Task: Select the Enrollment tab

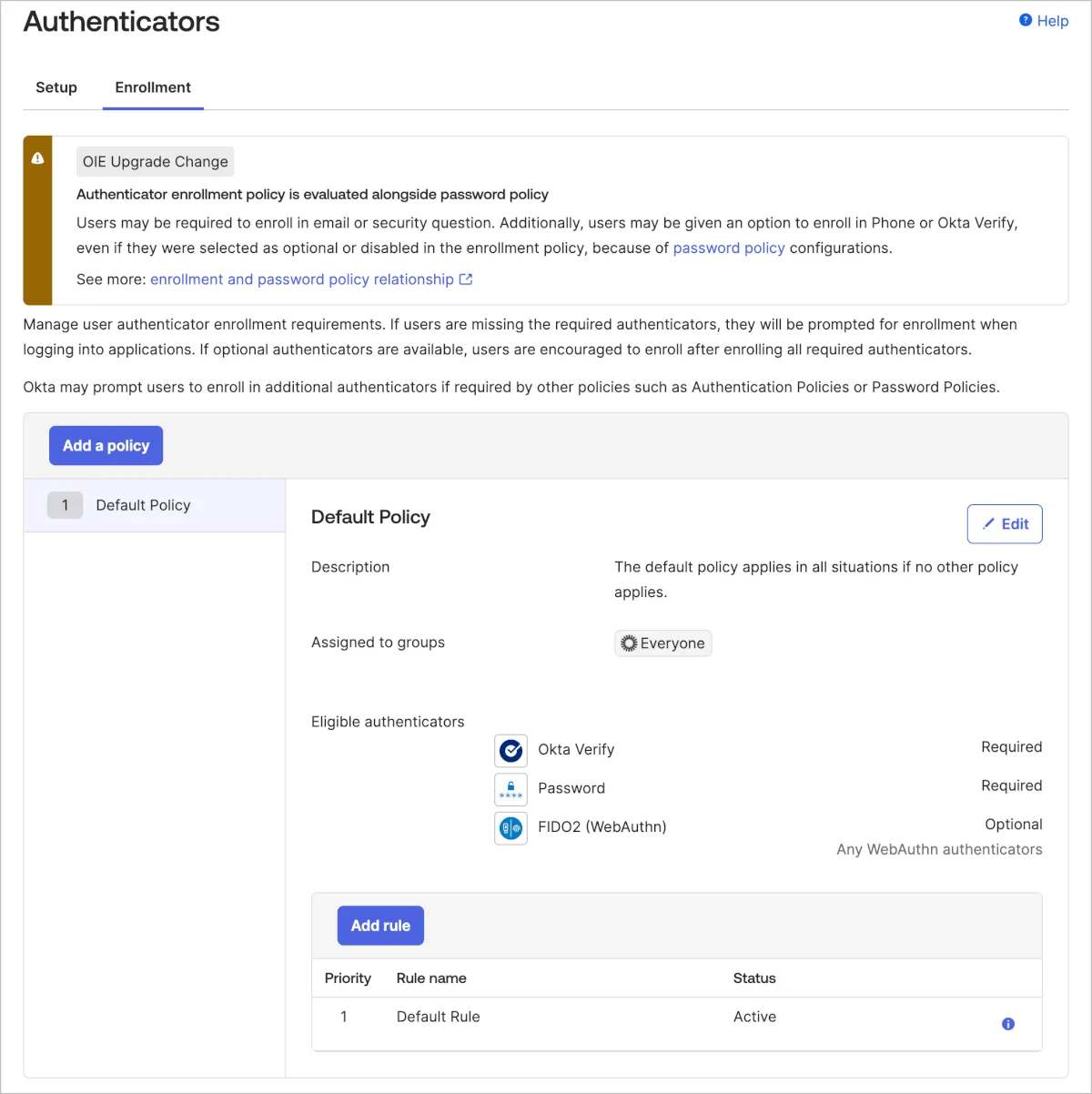Action: pos(153,87)
